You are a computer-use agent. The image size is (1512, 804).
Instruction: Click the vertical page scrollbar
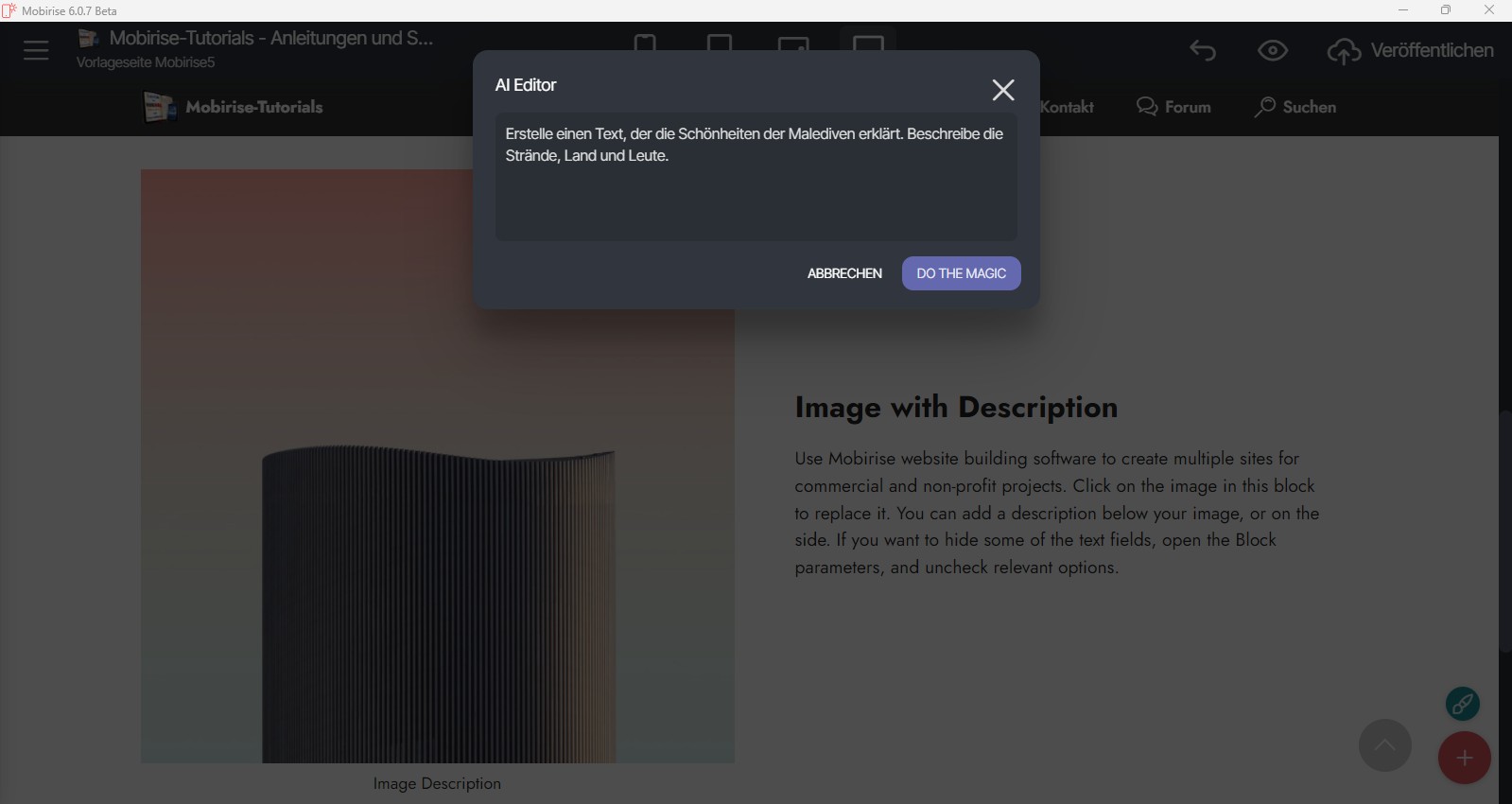(1504, 530)
